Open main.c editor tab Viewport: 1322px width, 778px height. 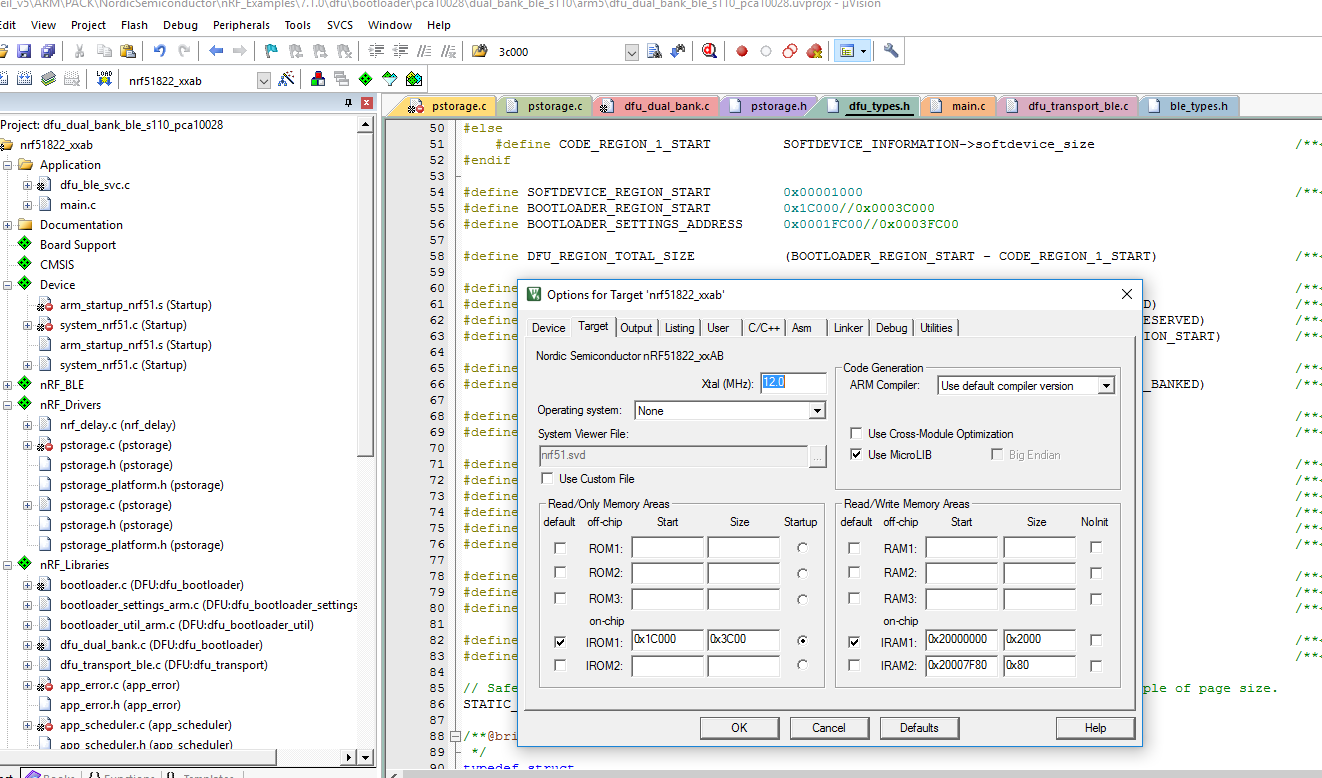point(959,106)
